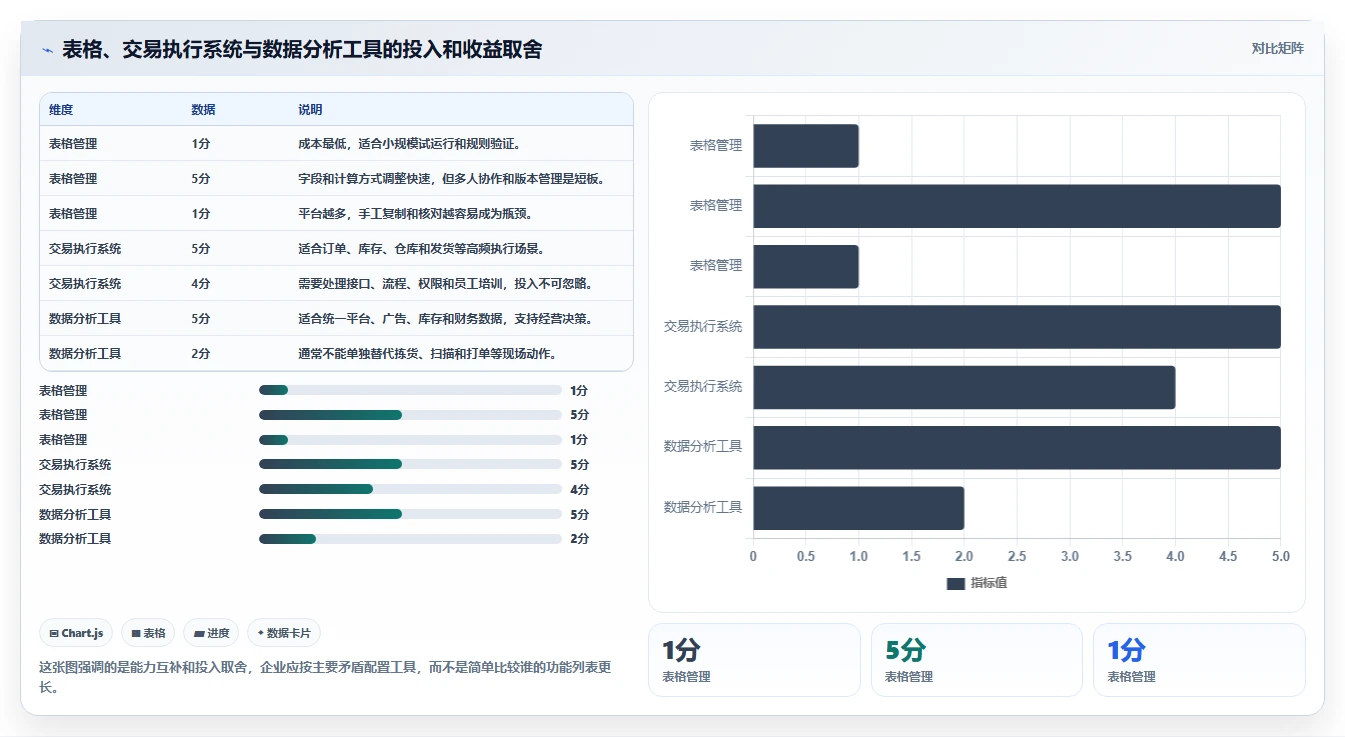Open the dark 1分 表格管理 card

(x=754, y=660)
